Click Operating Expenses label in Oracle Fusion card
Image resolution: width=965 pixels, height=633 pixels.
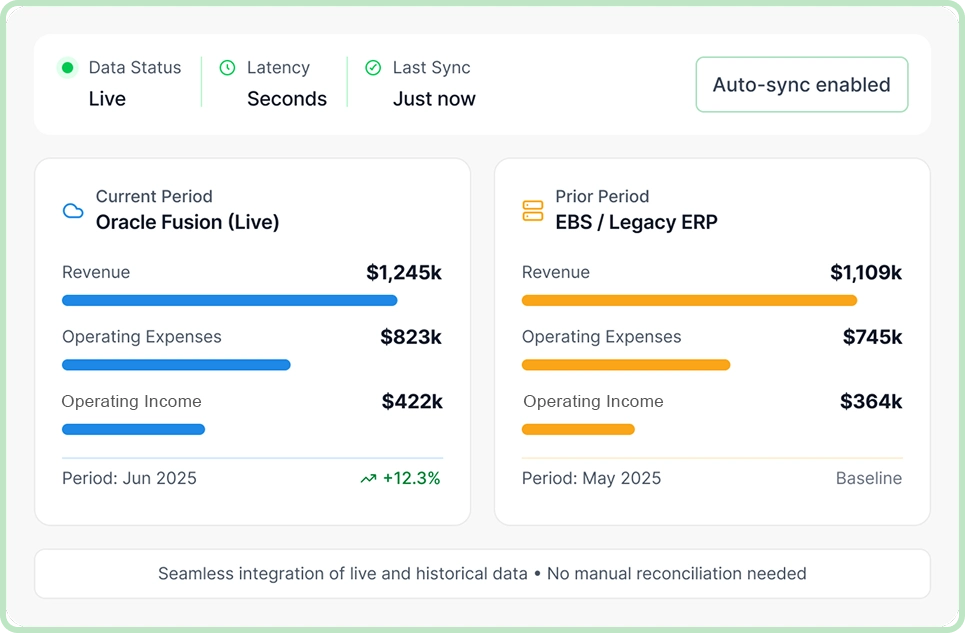click(142, 337)
